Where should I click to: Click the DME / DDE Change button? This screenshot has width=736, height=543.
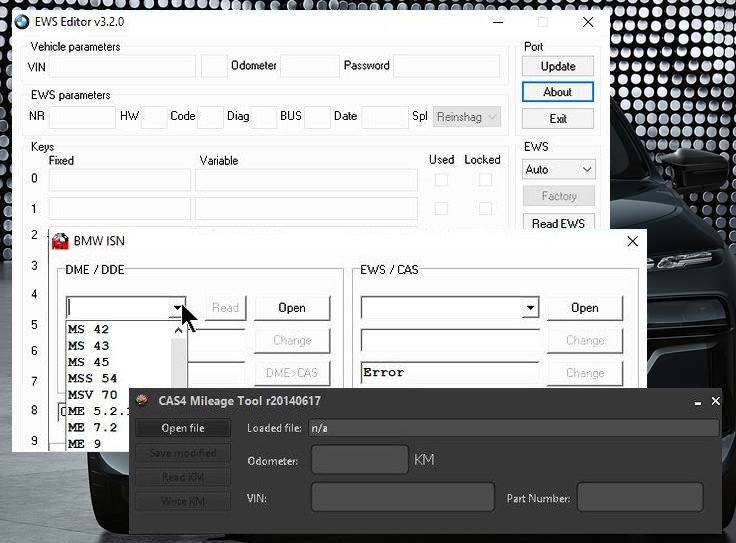292,340
